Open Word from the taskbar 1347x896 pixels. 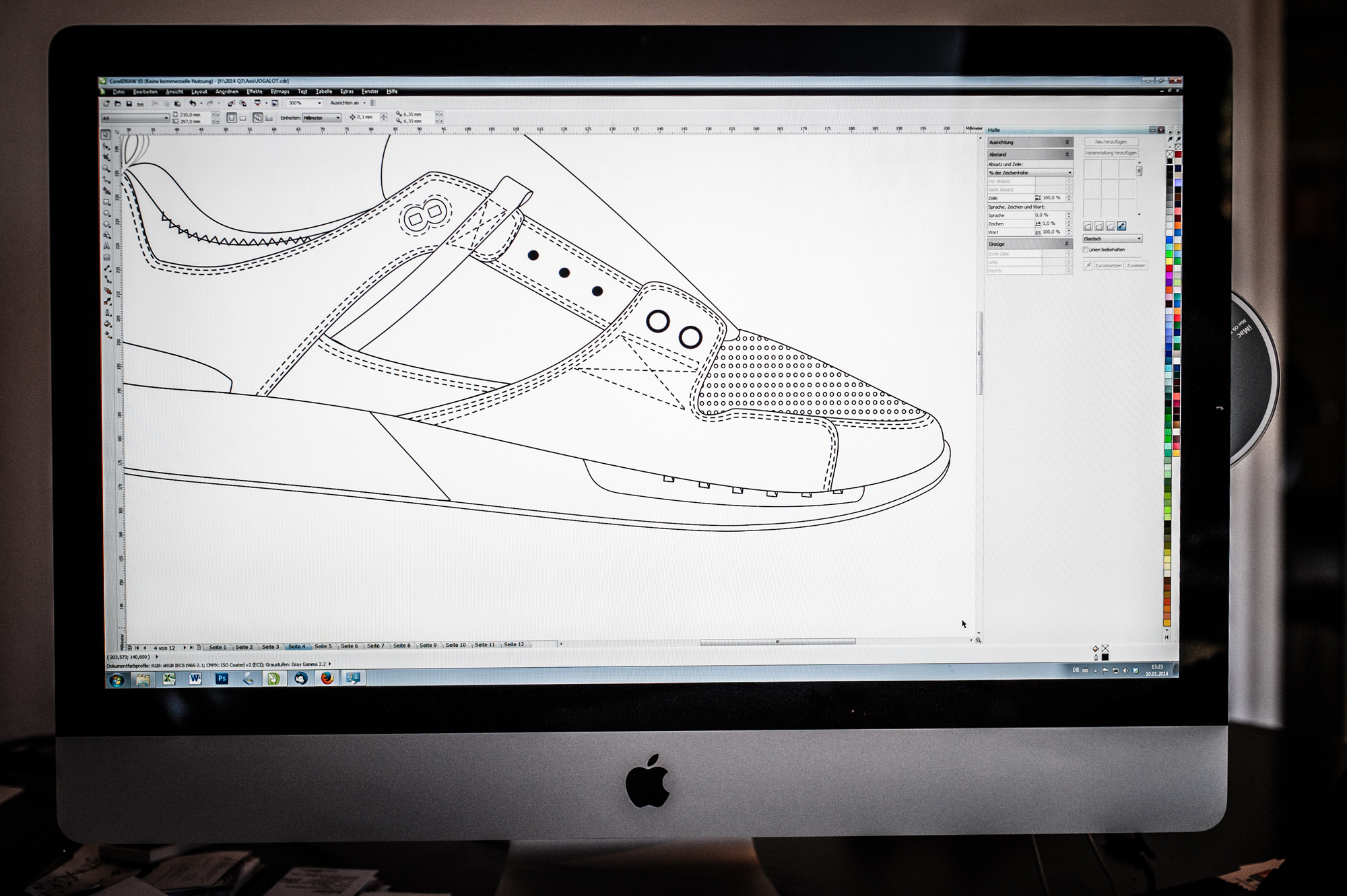point(195,679)
